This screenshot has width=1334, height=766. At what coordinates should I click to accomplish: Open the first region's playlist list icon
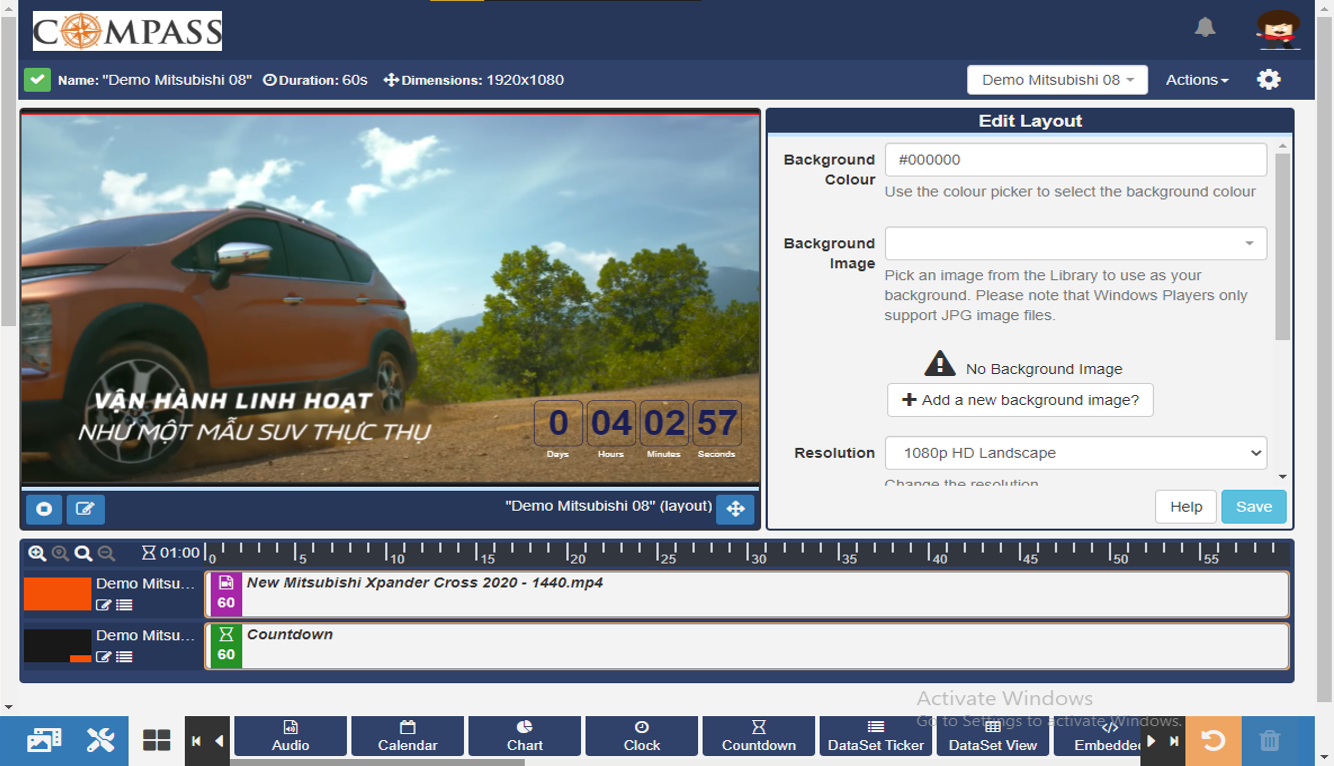pos(124,605)
